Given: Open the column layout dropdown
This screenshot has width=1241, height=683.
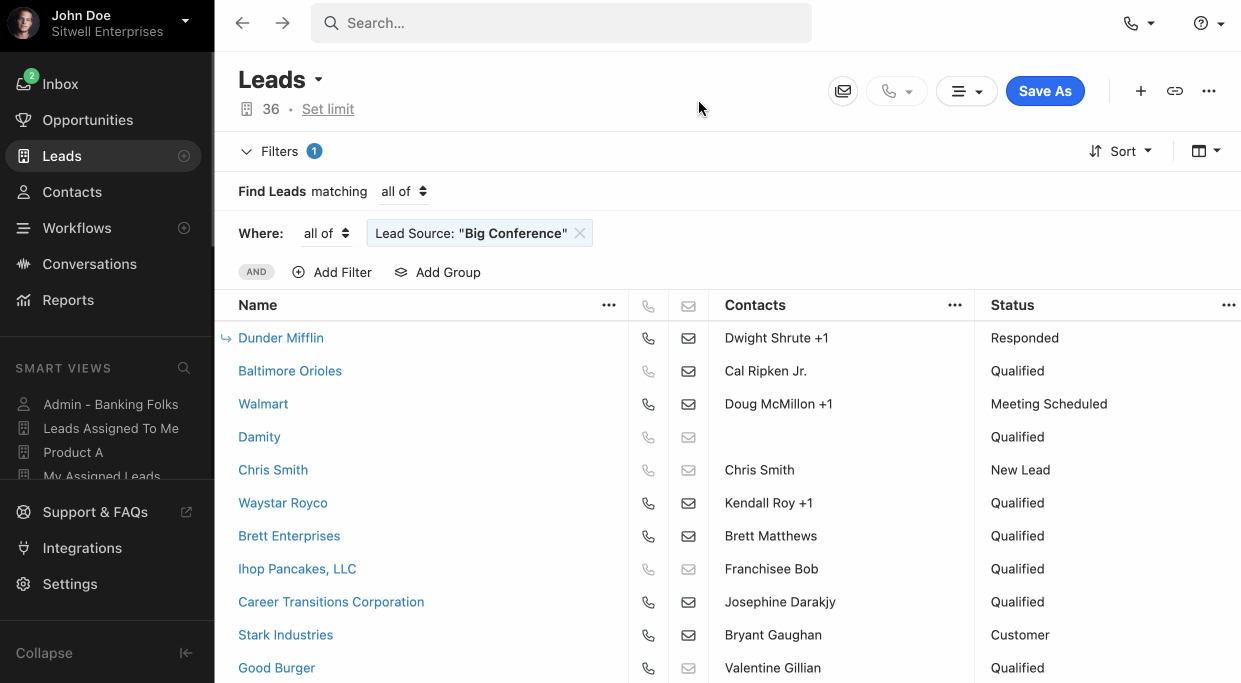Looking at the screenshot, I should click(x=1206, y=151).
